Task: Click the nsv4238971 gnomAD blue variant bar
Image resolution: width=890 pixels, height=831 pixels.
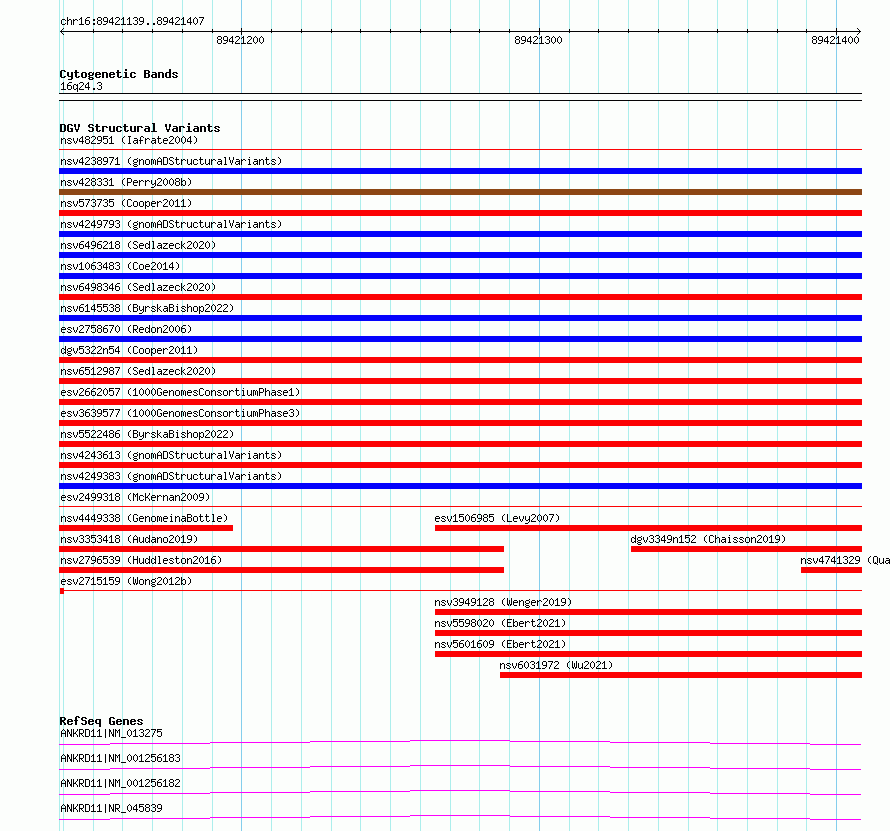Action: [x=460, y=171]
